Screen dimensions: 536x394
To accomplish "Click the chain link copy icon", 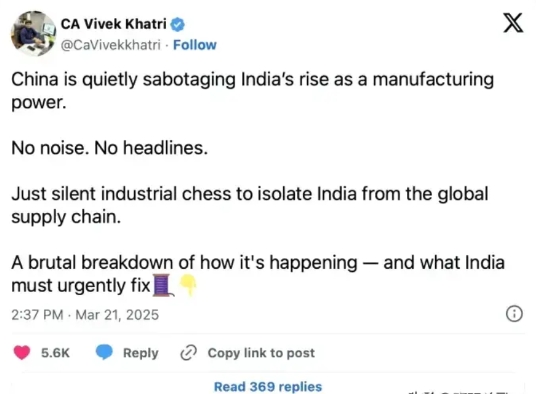I will [189, 353].
